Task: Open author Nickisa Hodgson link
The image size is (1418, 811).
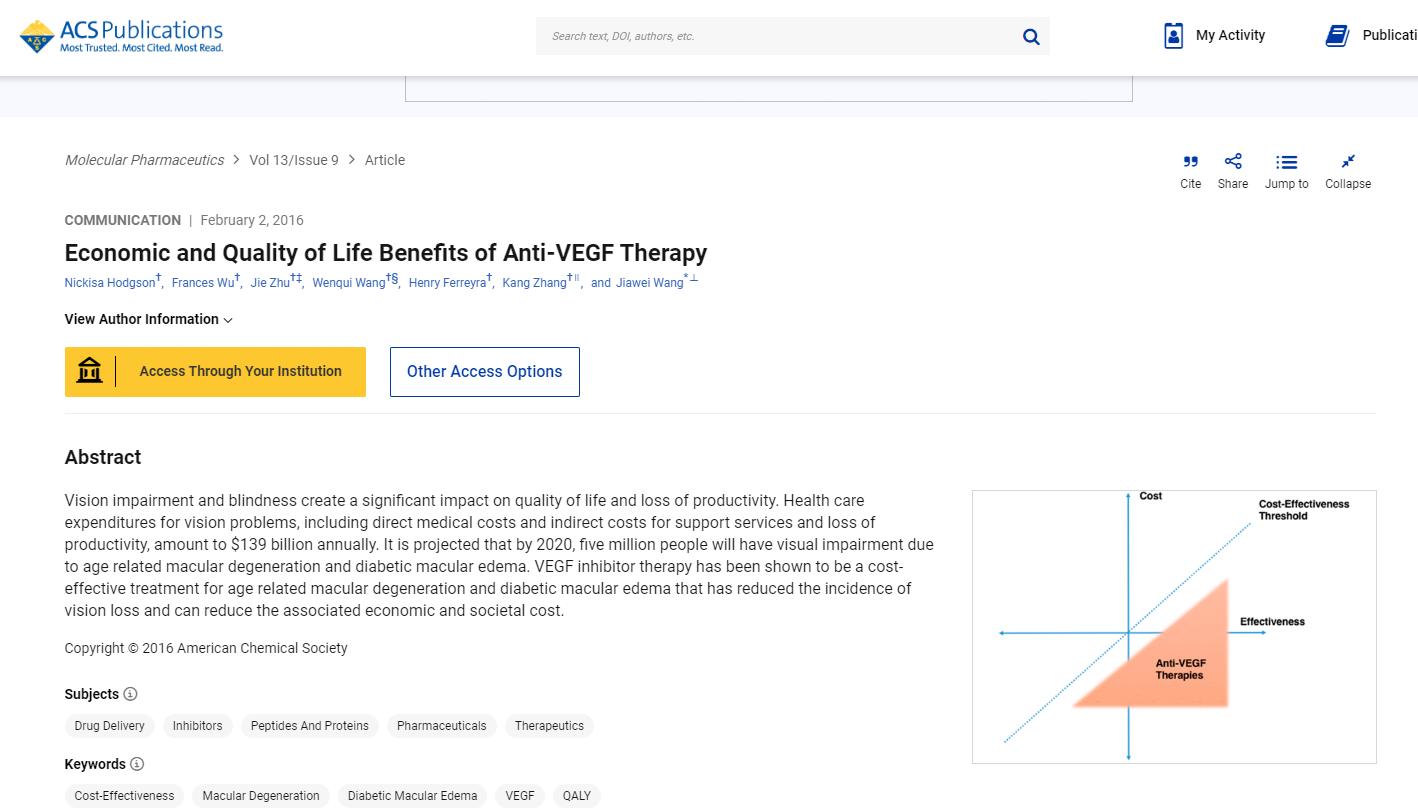Action: [x=110, y=283]
